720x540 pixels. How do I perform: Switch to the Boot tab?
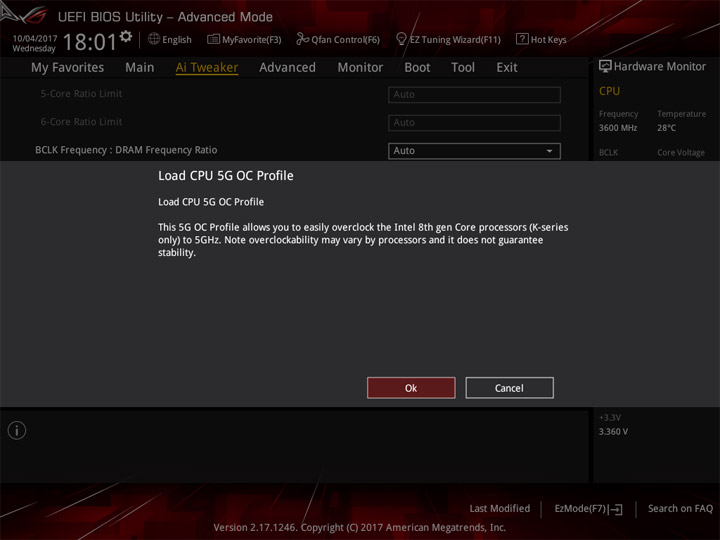pyautogui.click(x=417, y=68)
